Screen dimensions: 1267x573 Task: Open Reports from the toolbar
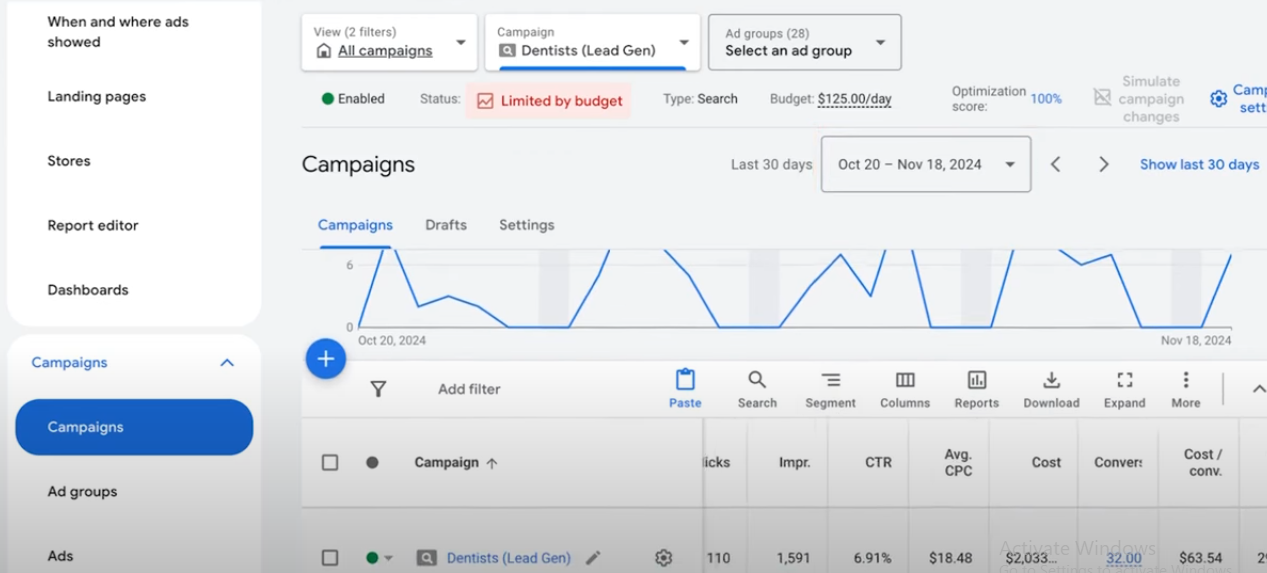click(x=977, y=389)
